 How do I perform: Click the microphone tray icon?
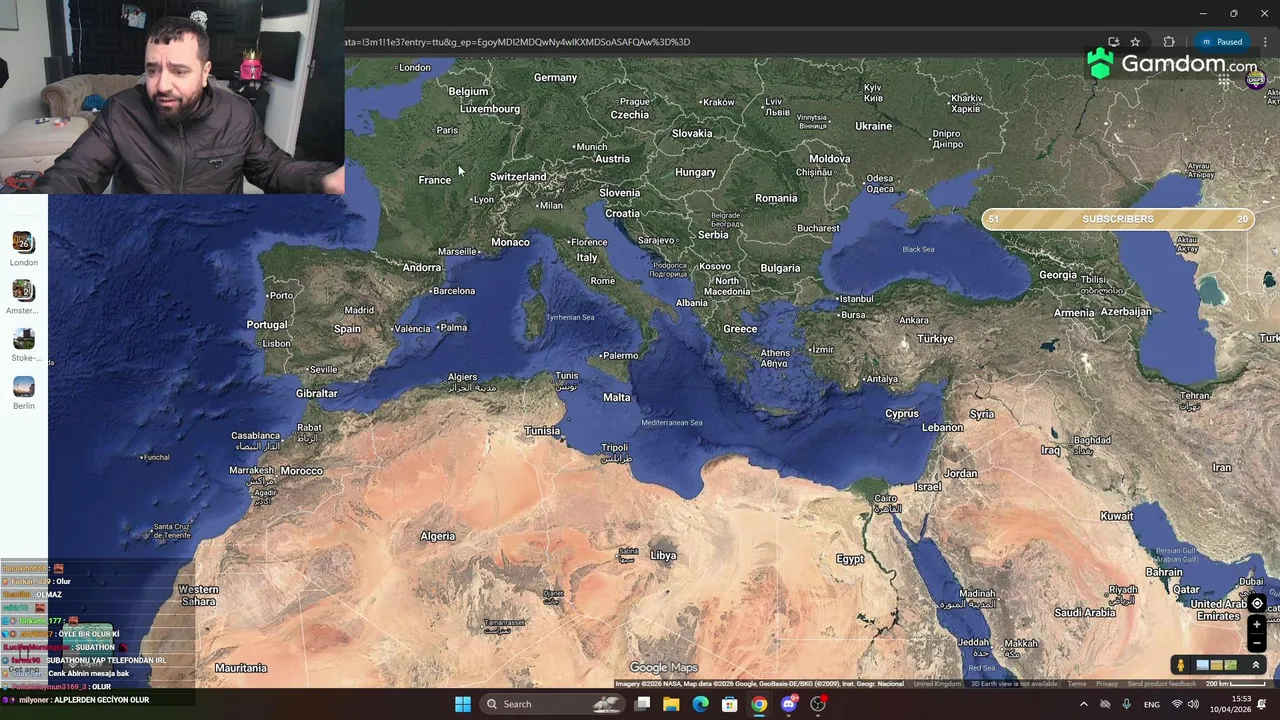[1126, 704]
